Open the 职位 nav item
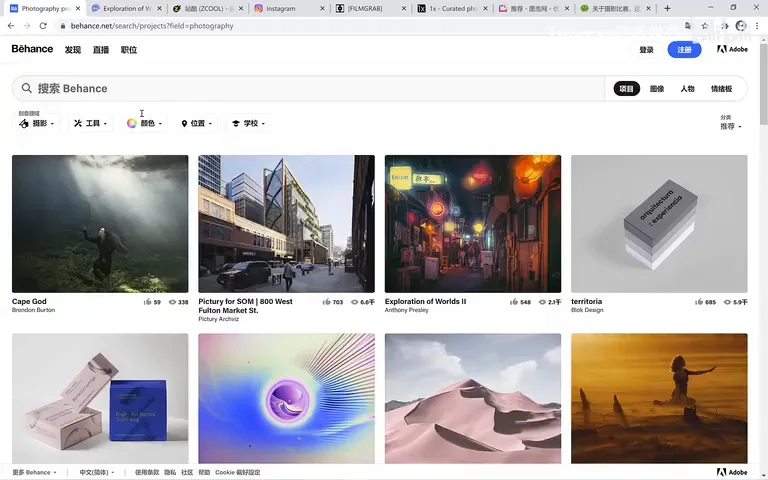Image resolution: width=768 pixels, height=480 pixels. click(x=129, y=50)
